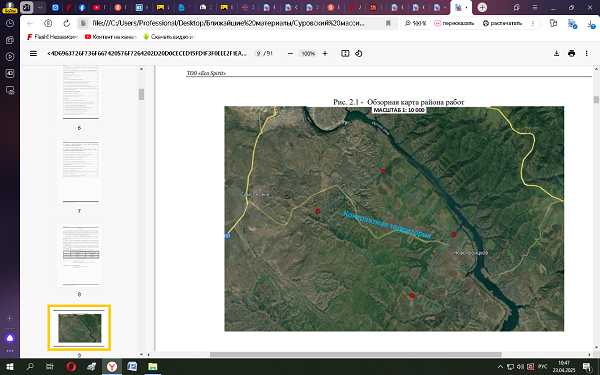Open the PDF viewer three-dot menu
600x375 pixels.
(586, 54)
